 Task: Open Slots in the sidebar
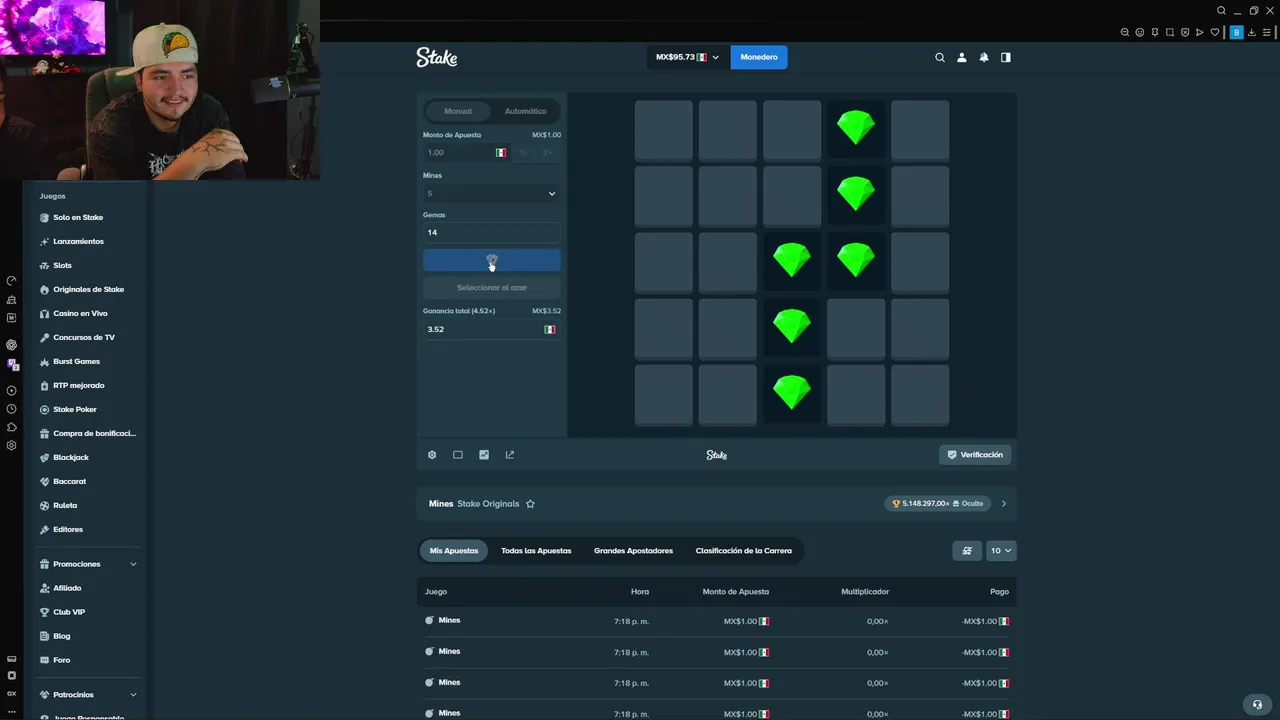pos(62,265)
